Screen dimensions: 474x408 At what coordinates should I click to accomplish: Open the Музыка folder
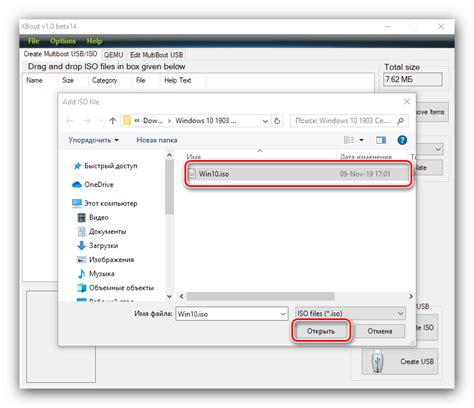point(96,274)
